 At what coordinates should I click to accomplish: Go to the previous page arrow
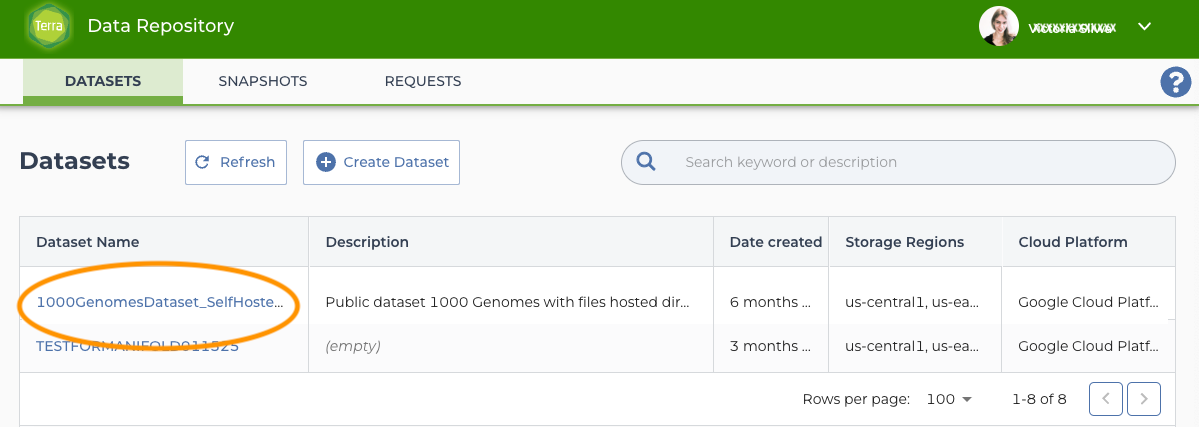pyautogui.click(x=1105, y=399)
